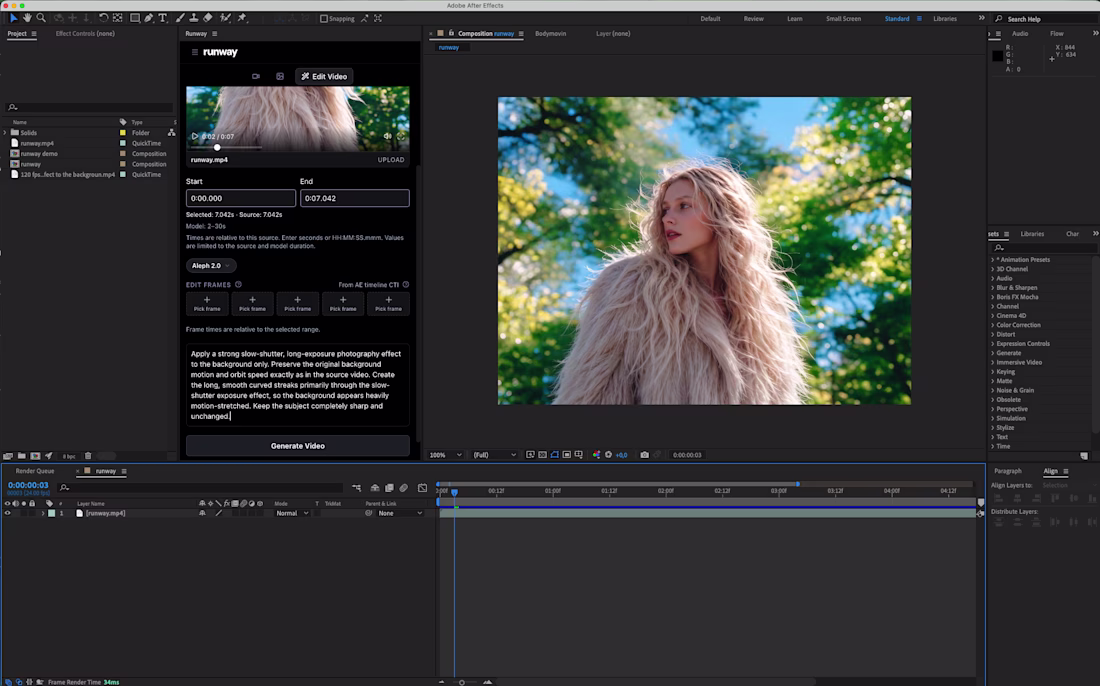The image size is (1100, 686).
Task: Enable the Snapping checkbox
Action: tap(323, 19)
